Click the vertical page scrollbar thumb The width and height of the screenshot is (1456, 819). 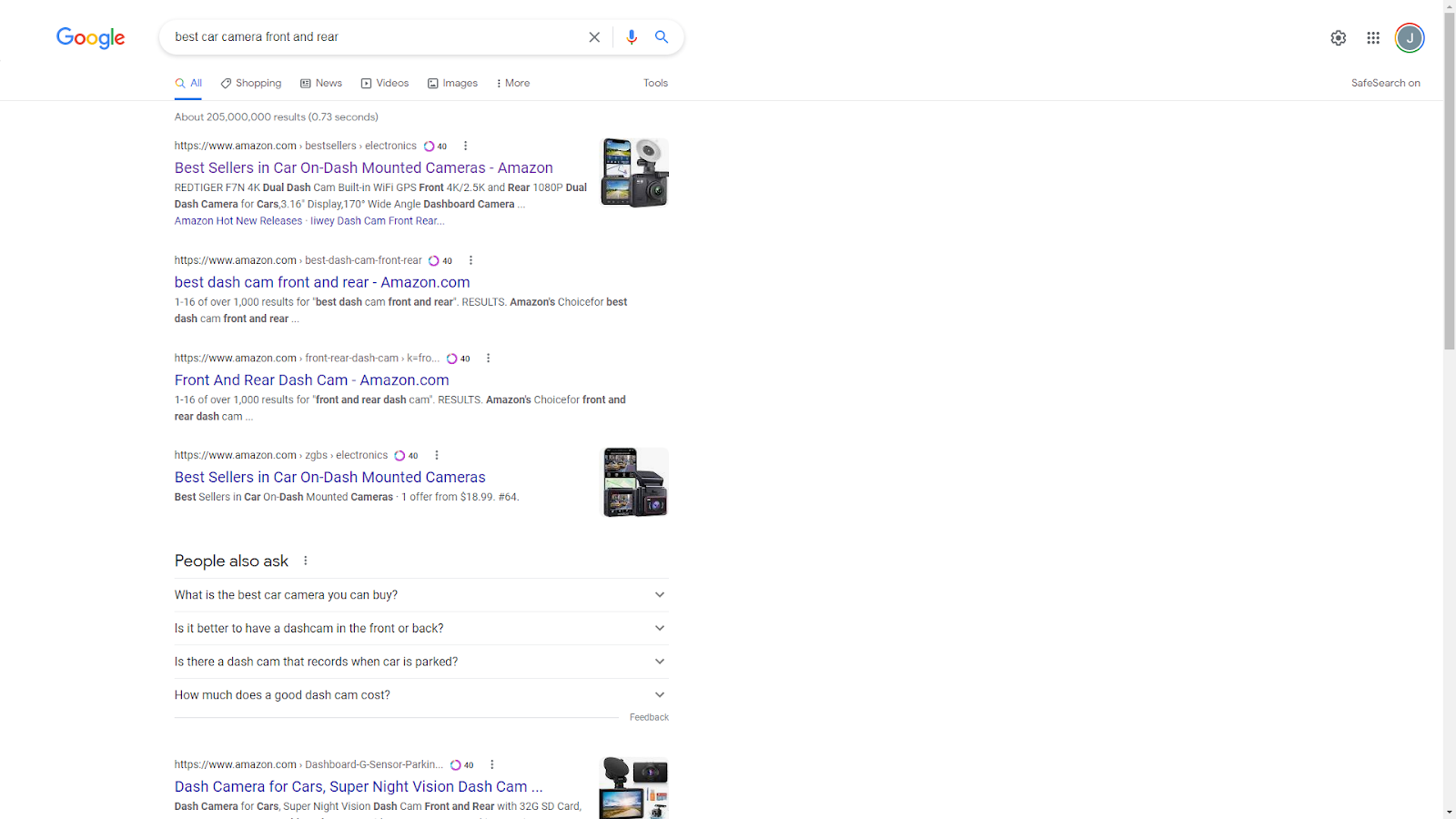tap(1449, 180)
